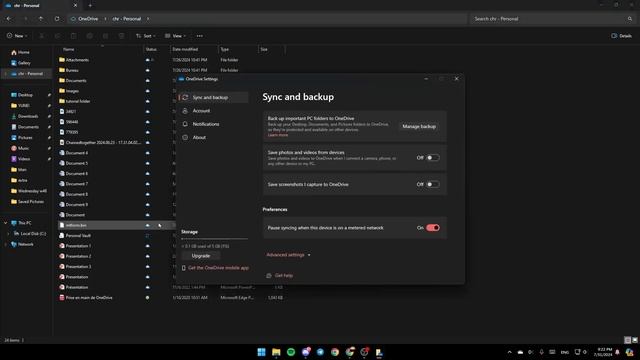Click the OneDrive cloud tray icon

pyautogui.click(x=520, y=352)
